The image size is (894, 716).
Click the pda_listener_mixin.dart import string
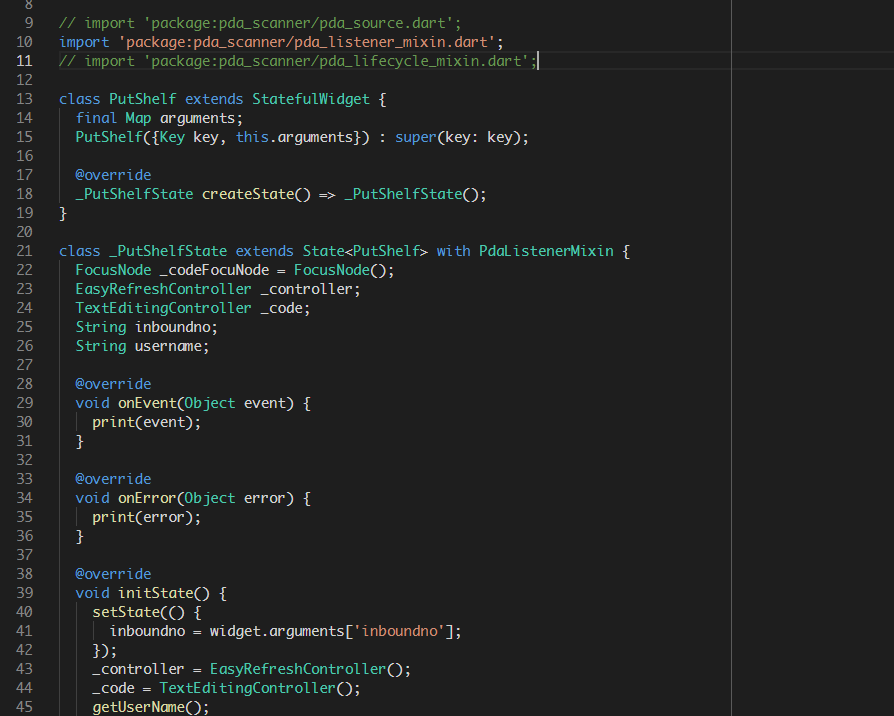pos(307,42)
